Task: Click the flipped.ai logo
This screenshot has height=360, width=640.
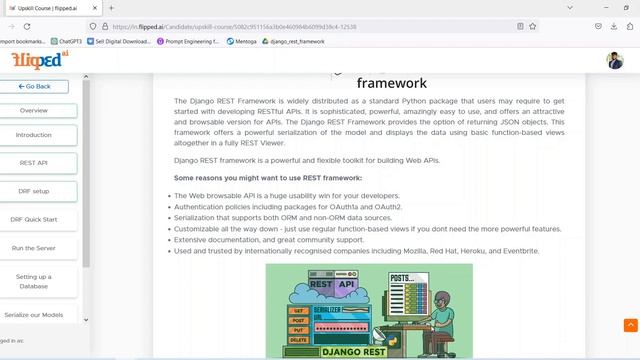Action: click(40, 60)
